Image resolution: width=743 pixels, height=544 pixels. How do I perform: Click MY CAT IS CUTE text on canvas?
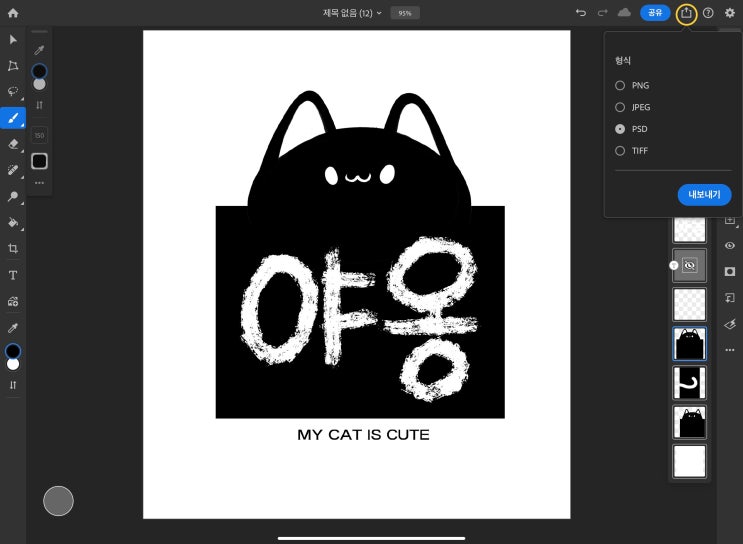[x=363, y=435]
